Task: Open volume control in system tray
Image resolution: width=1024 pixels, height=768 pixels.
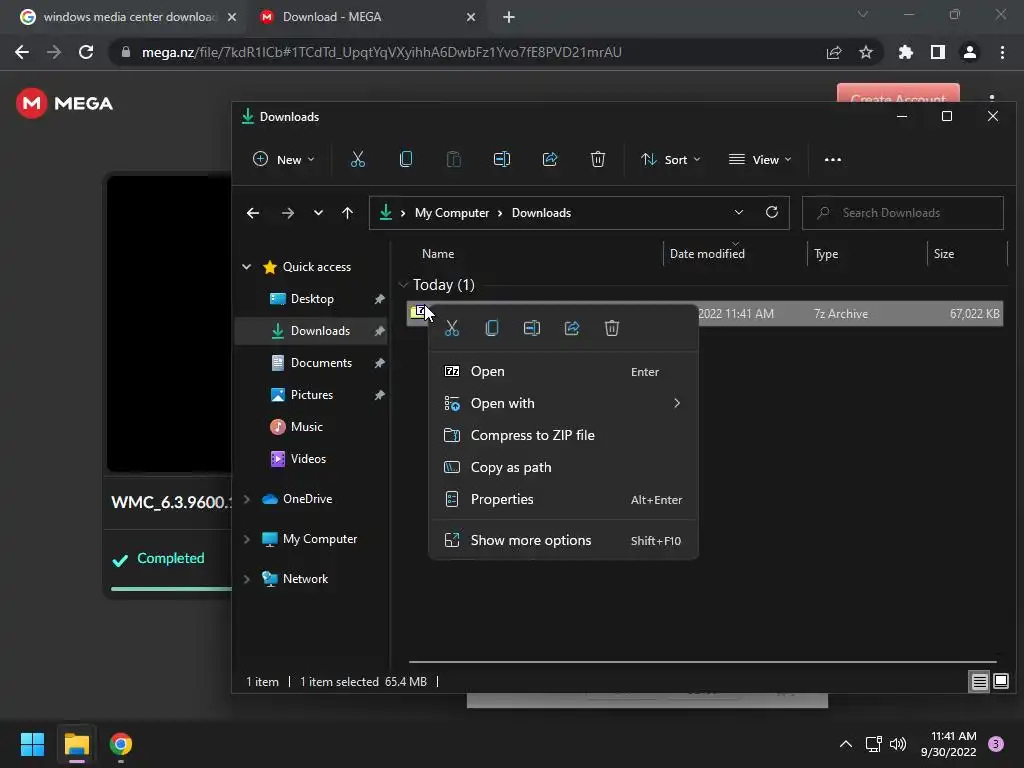Action: 898,744
